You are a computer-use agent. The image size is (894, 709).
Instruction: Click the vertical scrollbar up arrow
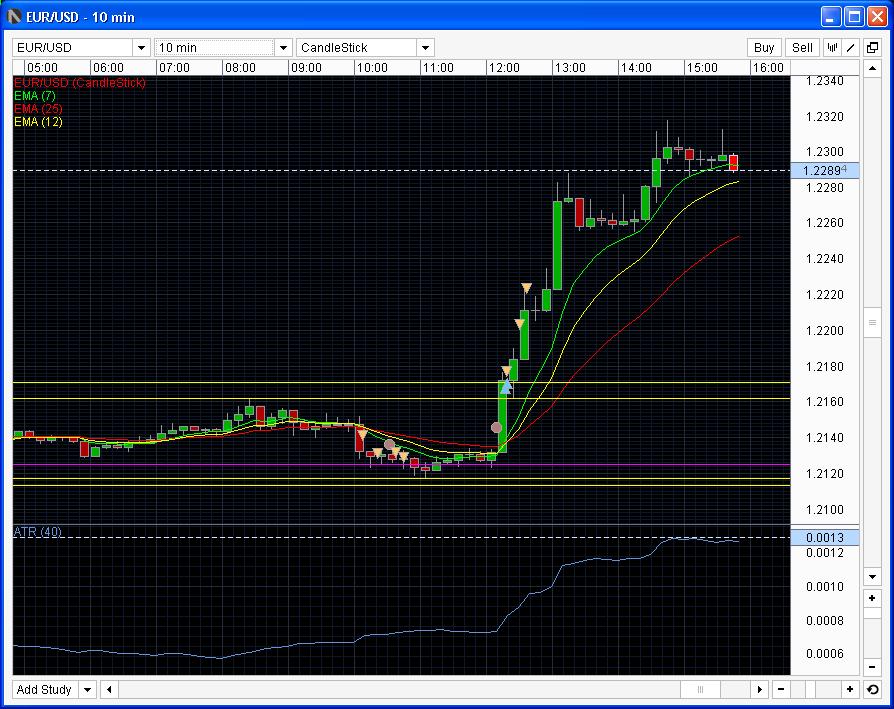point(872,69)
